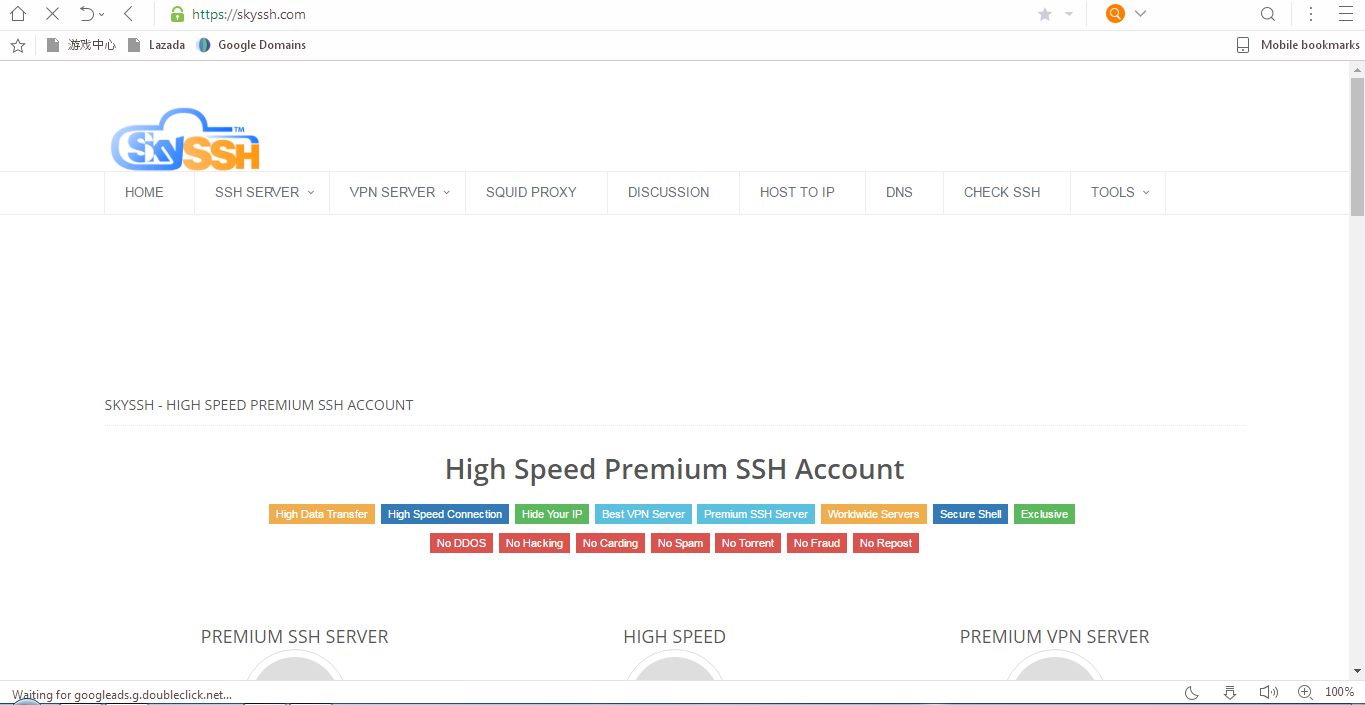Click the No Carding red label
Viewport: 1365px width, 705px height.
click(x=610, y=543)
